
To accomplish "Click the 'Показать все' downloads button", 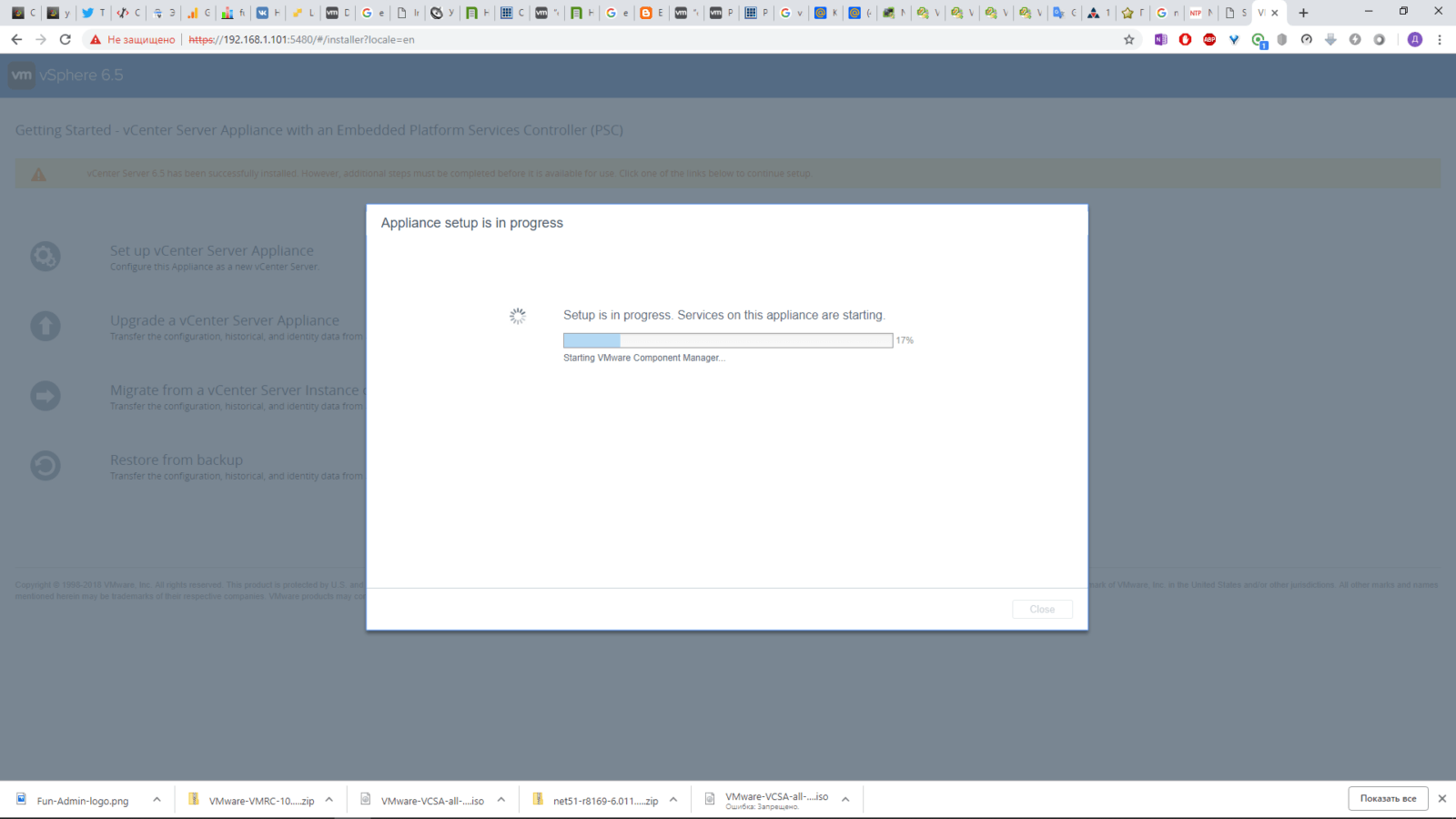I will (x=1388, y=799).
